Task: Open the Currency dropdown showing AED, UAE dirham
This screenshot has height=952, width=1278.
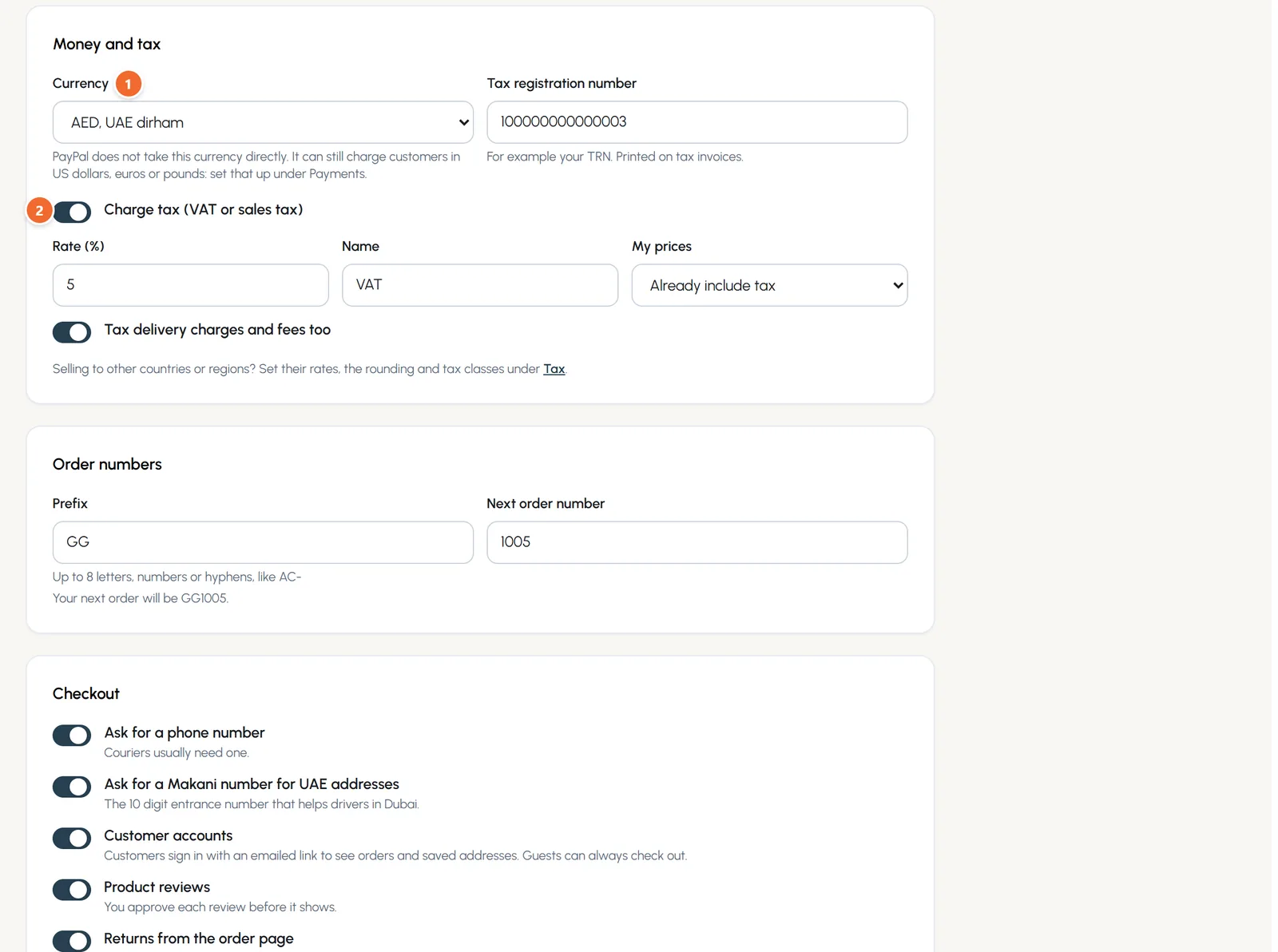Action: (x=263, y=122)
